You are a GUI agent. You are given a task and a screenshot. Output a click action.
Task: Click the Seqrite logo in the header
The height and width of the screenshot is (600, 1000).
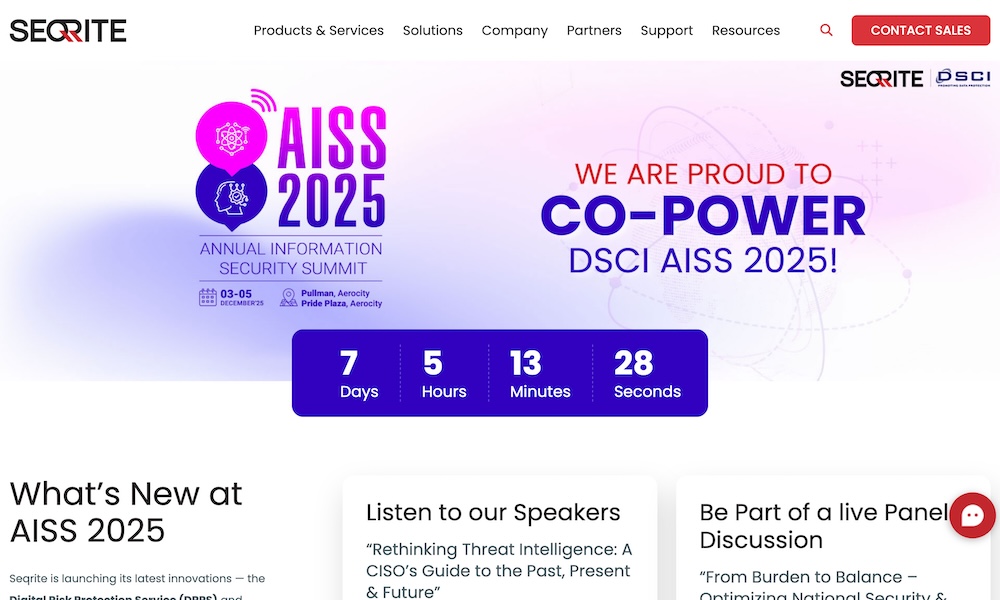[68, 31]
